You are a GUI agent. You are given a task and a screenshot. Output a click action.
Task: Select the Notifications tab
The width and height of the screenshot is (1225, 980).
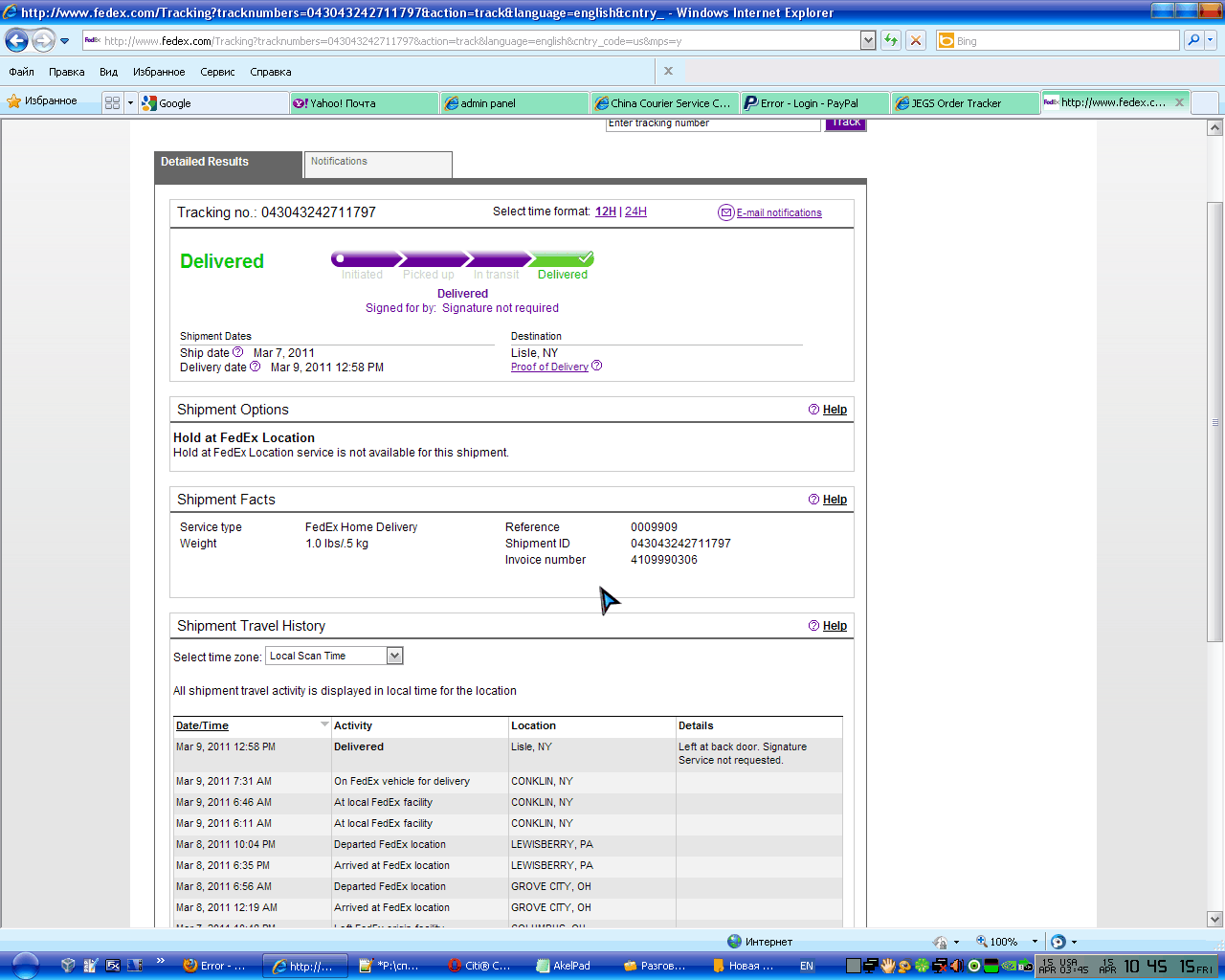pyautogui.click(x=378, y=164)
